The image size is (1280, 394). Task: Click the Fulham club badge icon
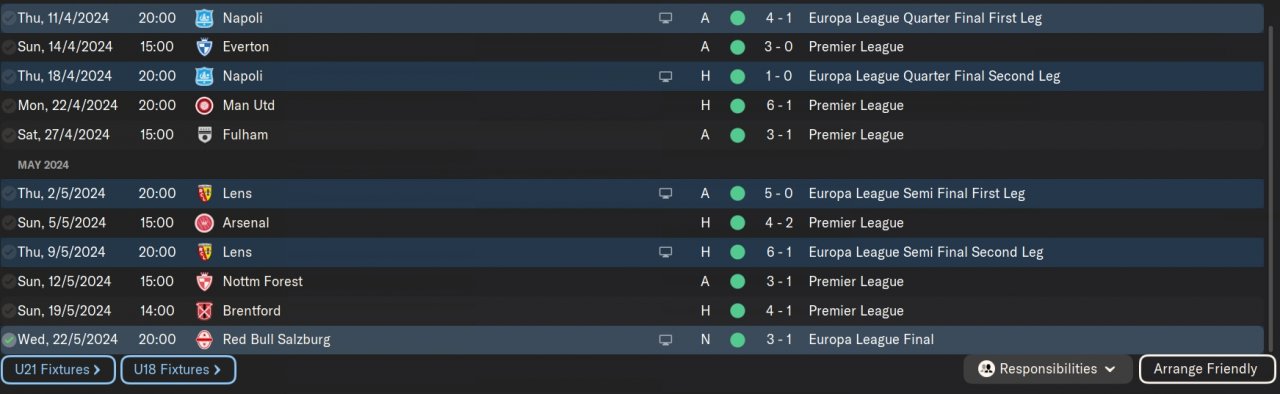pyautogui.click(x=204, y=135)
